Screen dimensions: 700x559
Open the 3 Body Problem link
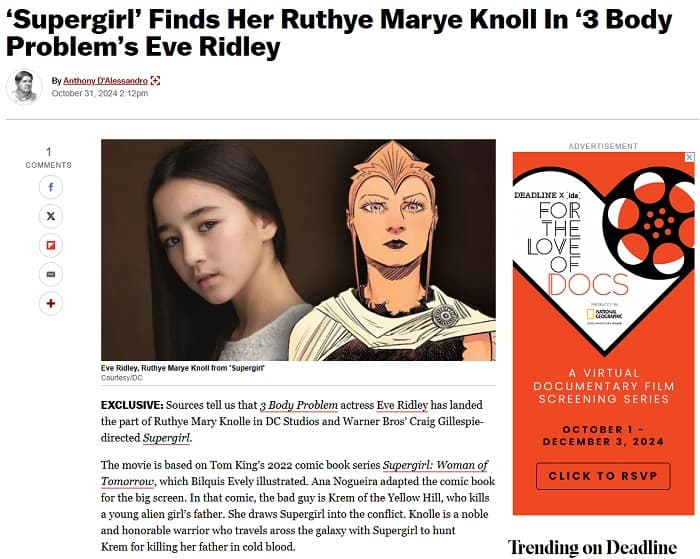[x=299, y=405]
